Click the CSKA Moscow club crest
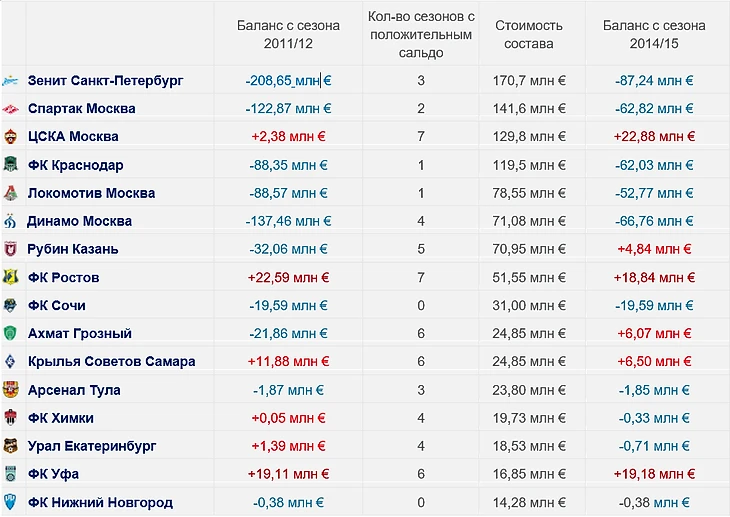 pyautogui.click(x=10, y=136)
